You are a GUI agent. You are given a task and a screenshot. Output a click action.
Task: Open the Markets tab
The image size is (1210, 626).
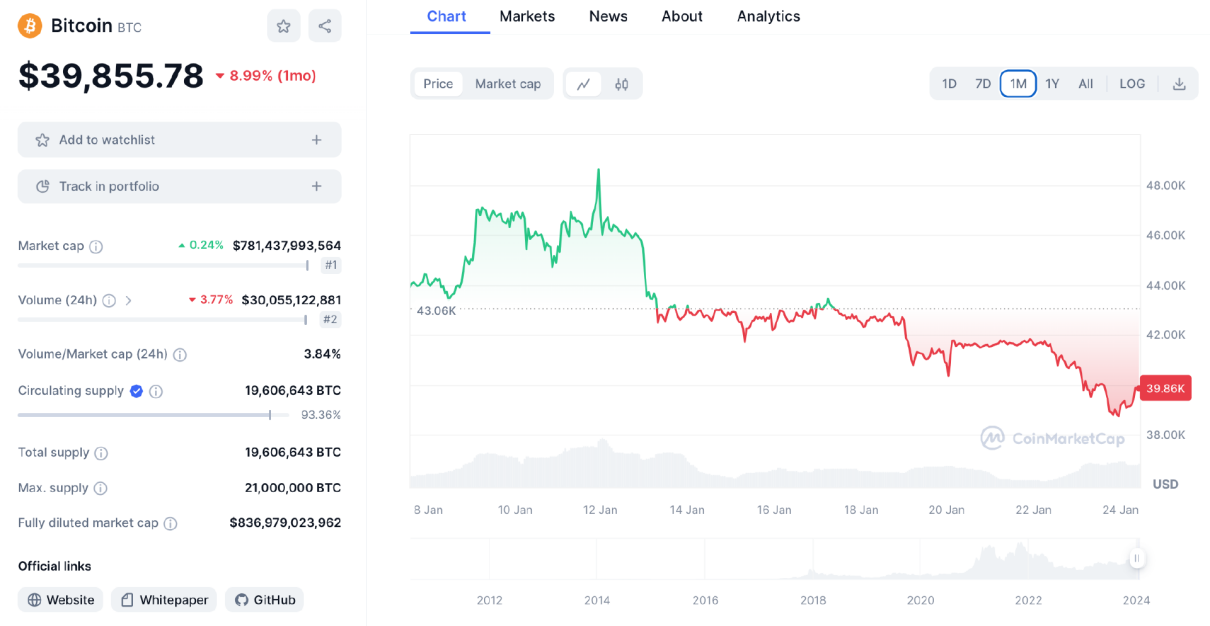click(x=527, y=16)
